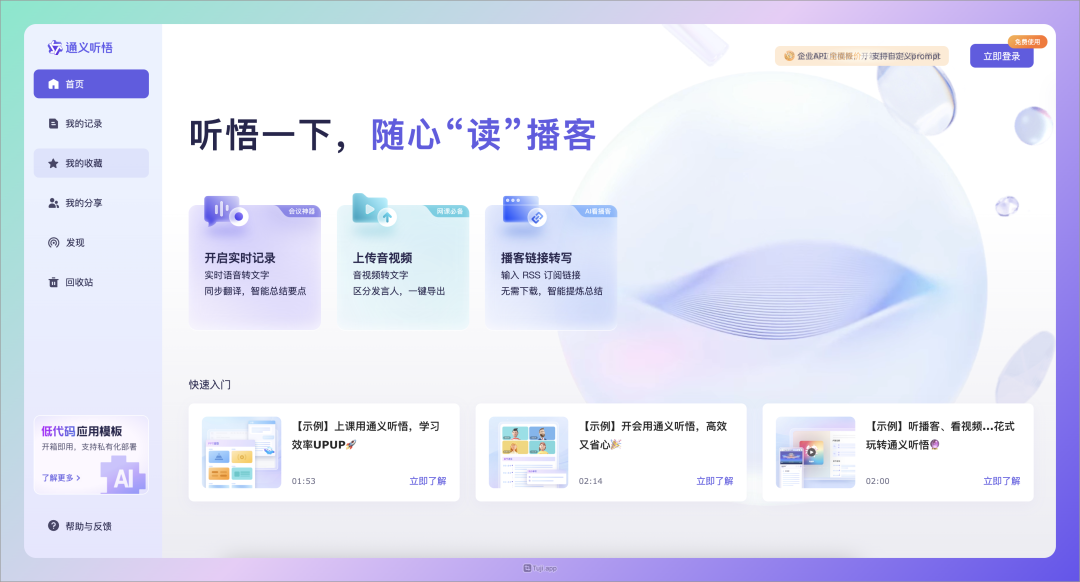The image size is (1080, 582).
Task: Open thumbnail of 听播客、看视频 example
Action: 816,453
